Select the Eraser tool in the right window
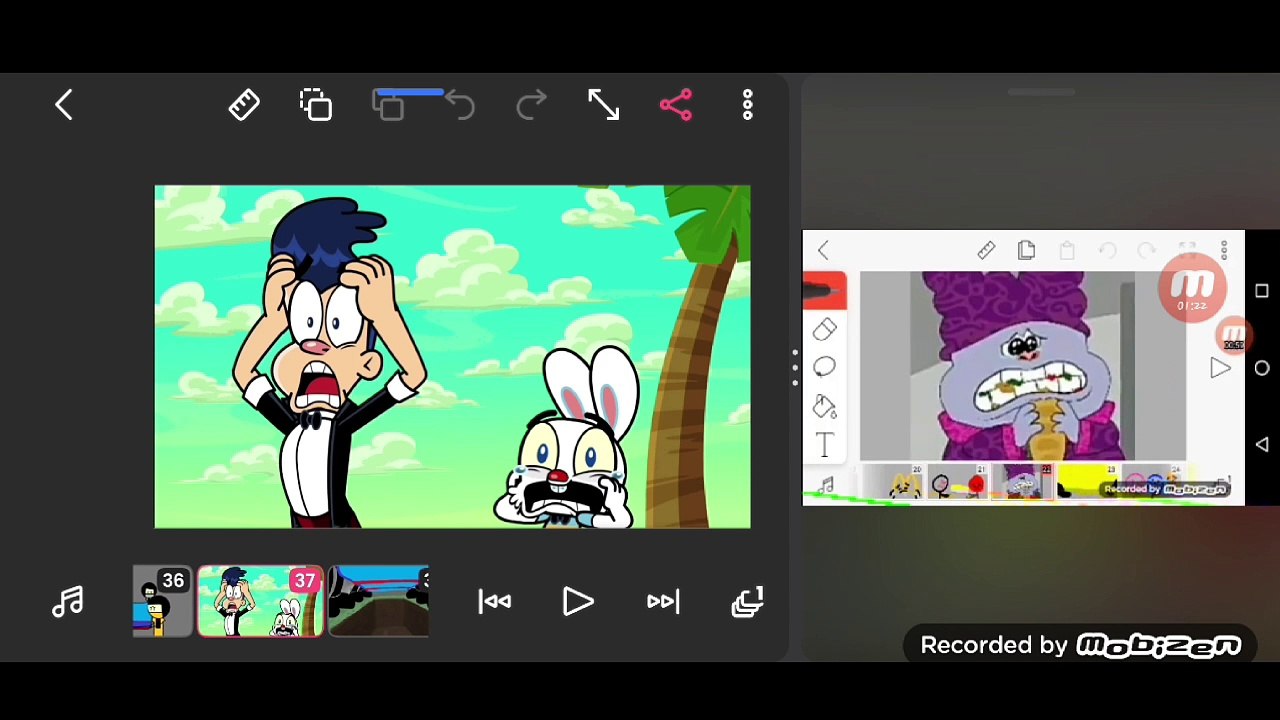Image resolution: width=1280 pixels, height=720 pixels. click(824, 329)
